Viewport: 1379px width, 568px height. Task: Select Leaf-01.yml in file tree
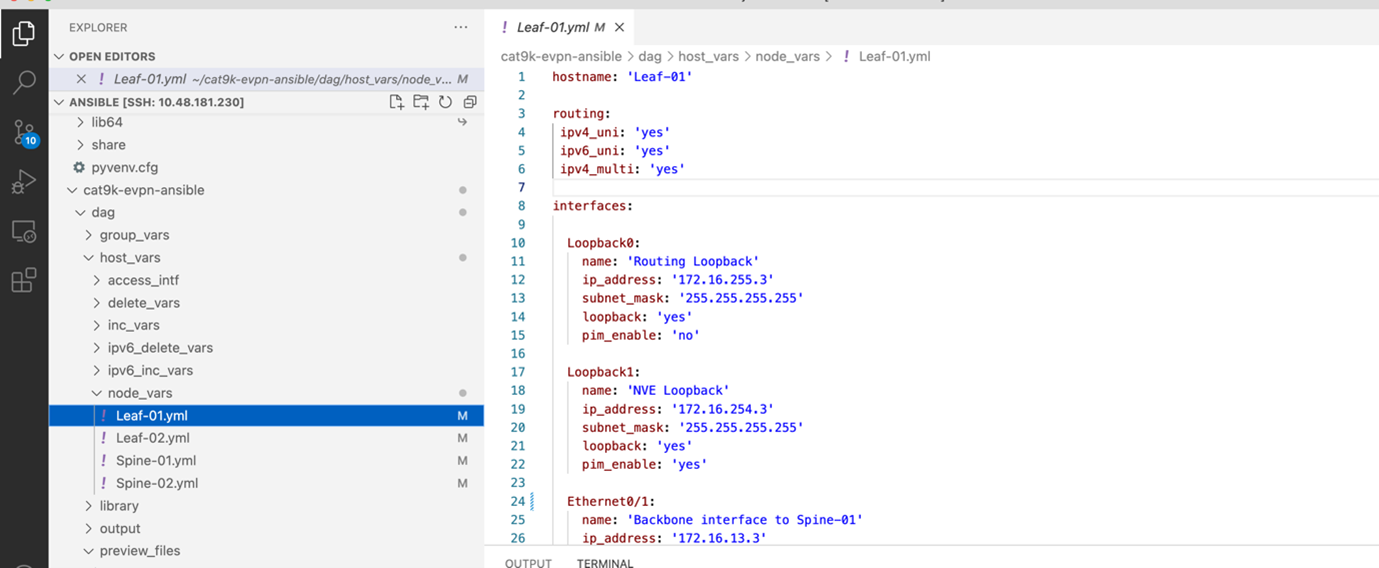click(266, 415)
